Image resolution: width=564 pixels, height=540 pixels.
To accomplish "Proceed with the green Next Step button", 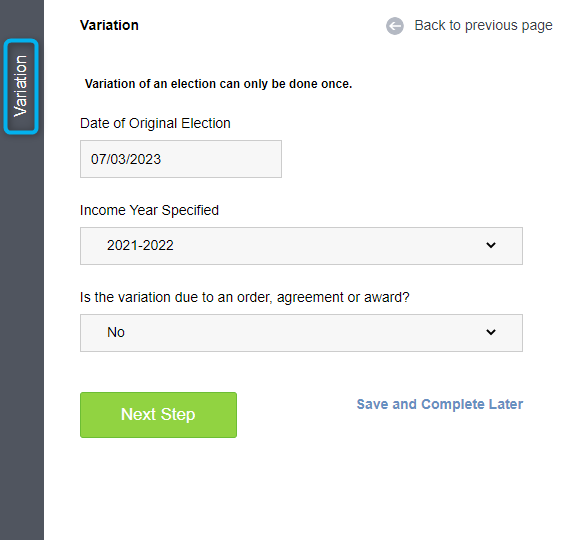I will click(158, 415).
